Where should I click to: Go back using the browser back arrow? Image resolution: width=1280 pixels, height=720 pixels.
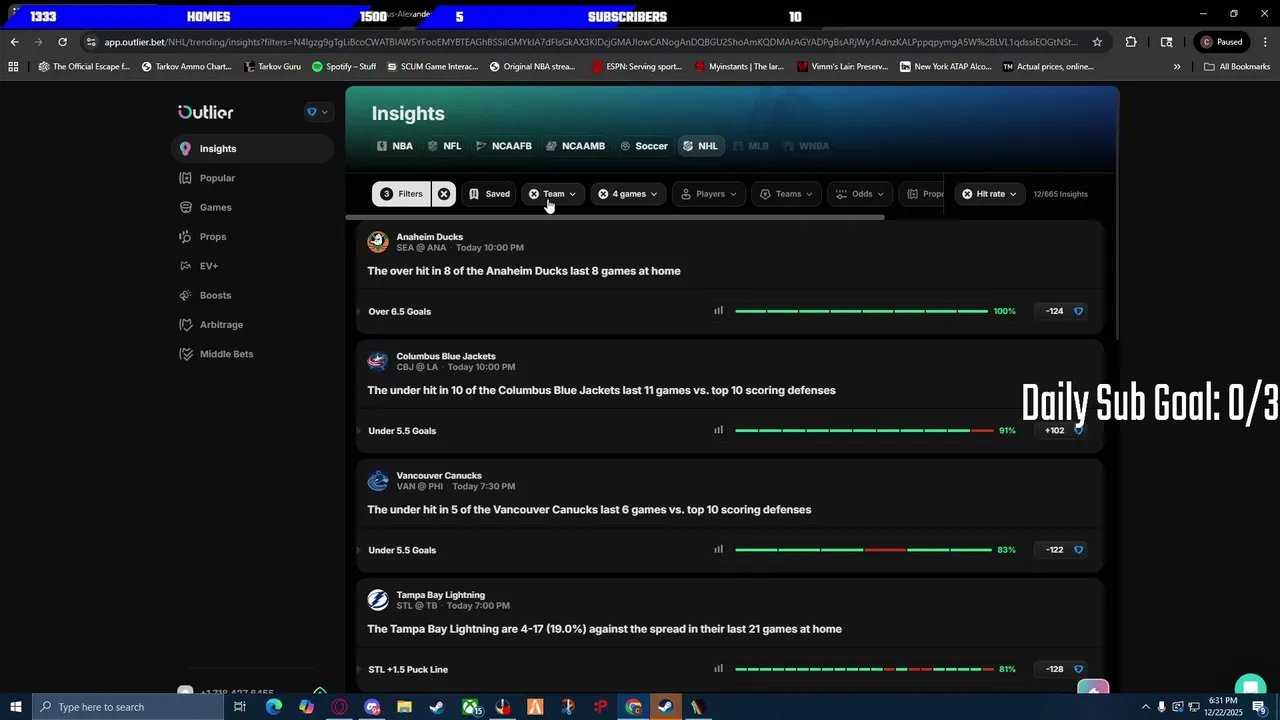click(x=14, y=42)
